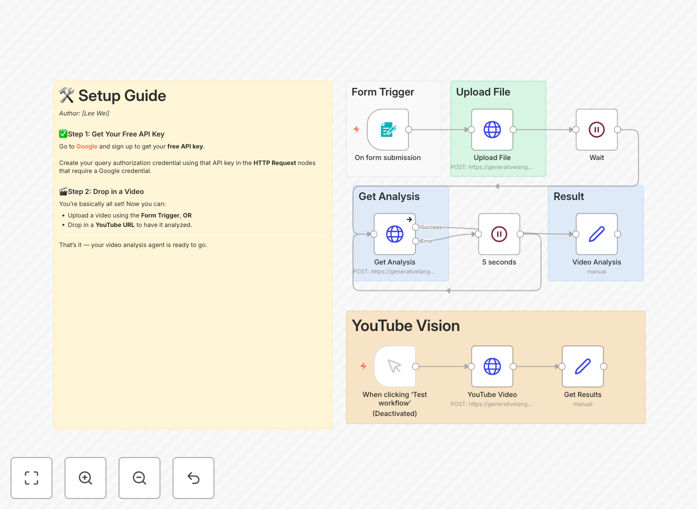Screen dimensions: 697x509
Task: Click the fit-to-view canvas button
Action: 32,478
